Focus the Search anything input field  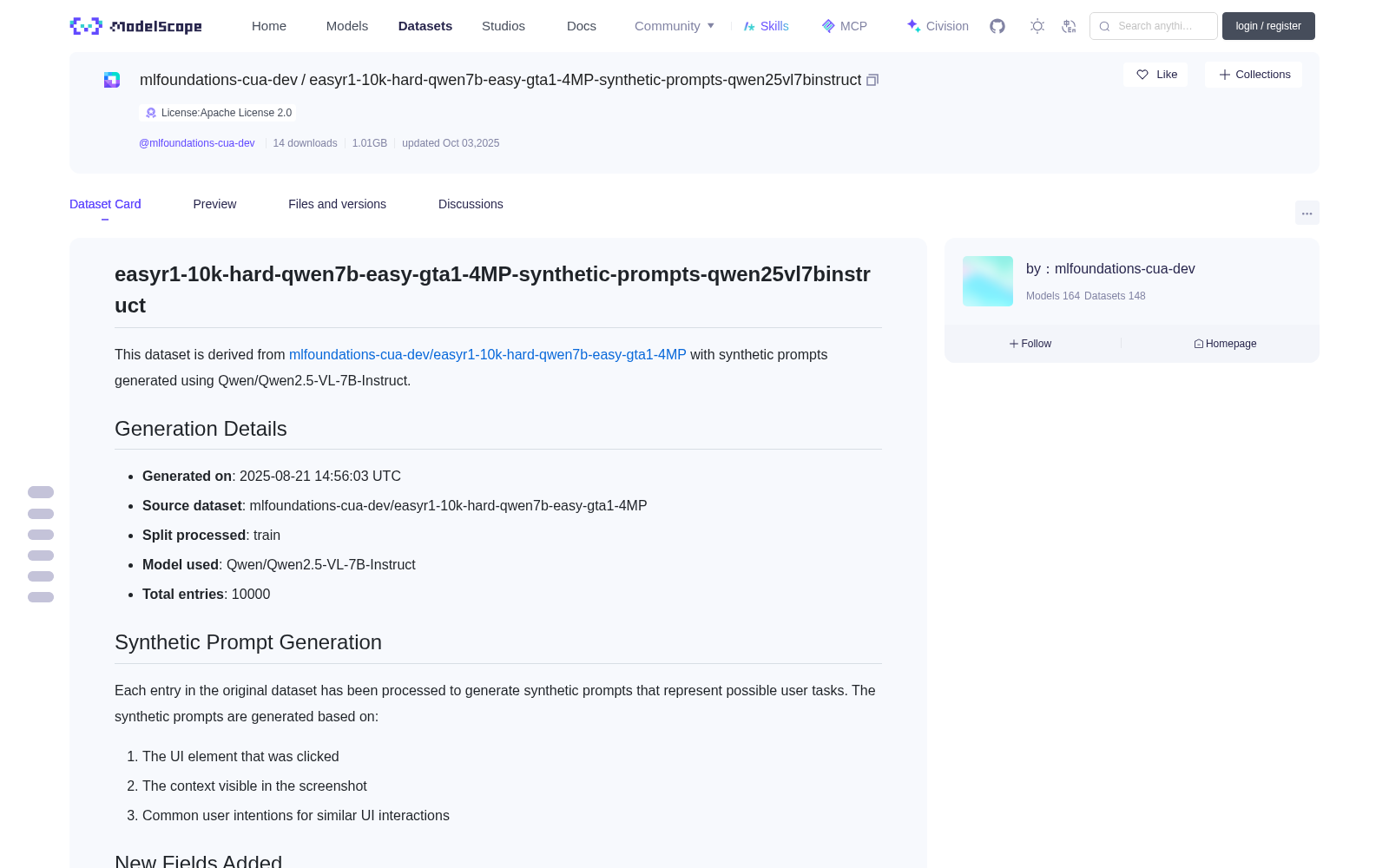click(x=1154, y=26)
